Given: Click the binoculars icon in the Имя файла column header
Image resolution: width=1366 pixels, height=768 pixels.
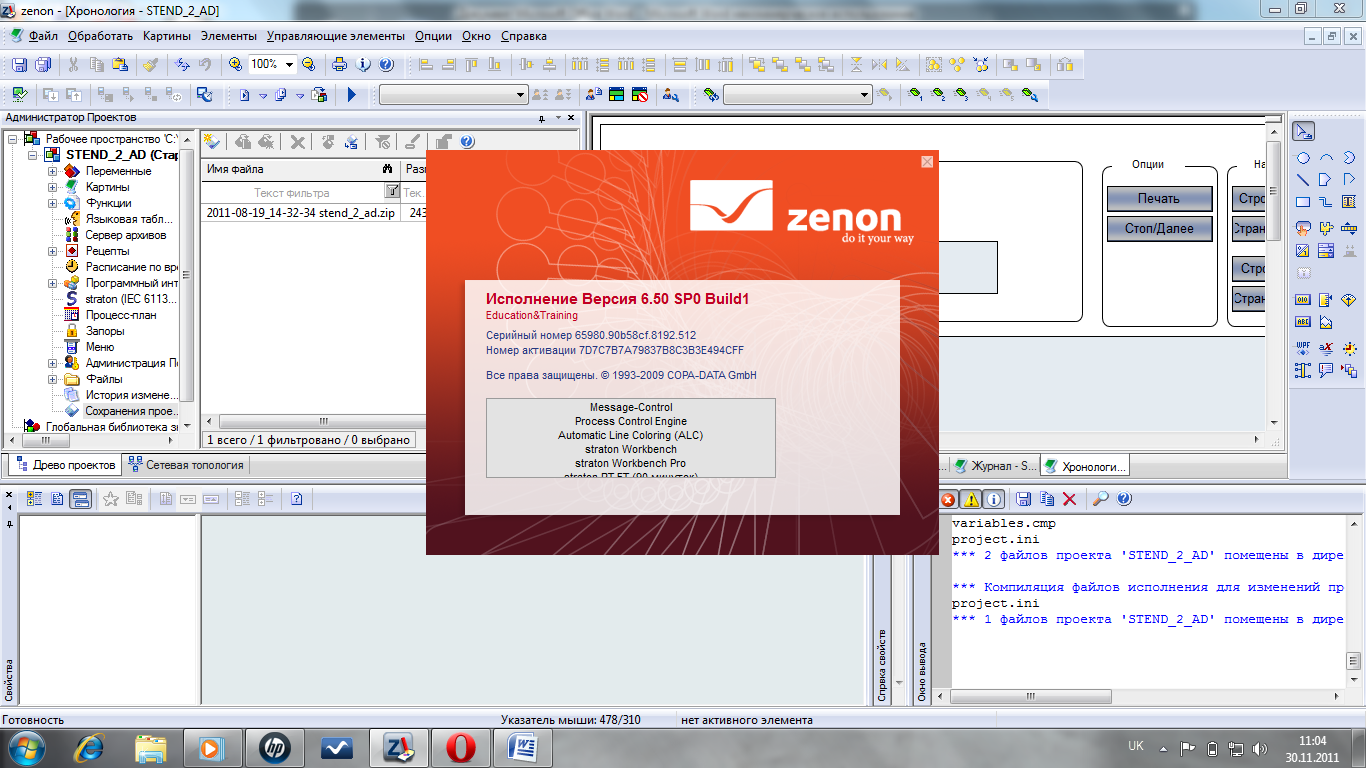Looking at the screenshot, I should (388, 169).
